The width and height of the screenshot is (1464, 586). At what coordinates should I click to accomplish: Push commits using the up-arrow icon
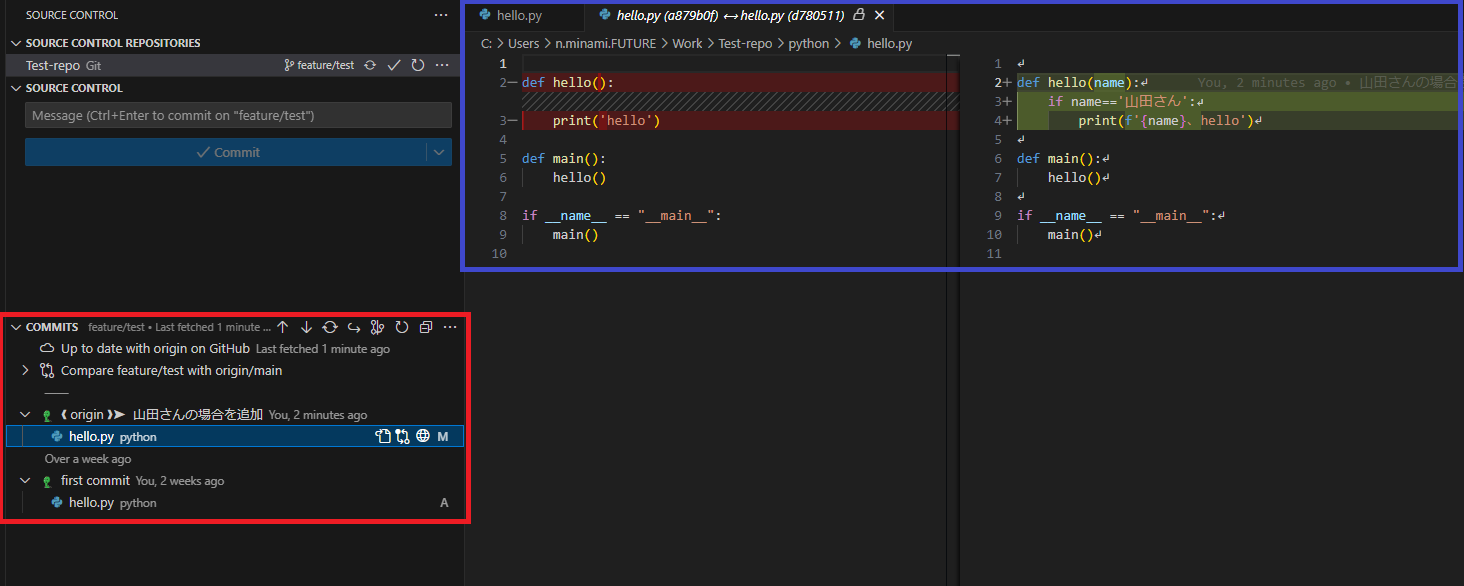282,326
